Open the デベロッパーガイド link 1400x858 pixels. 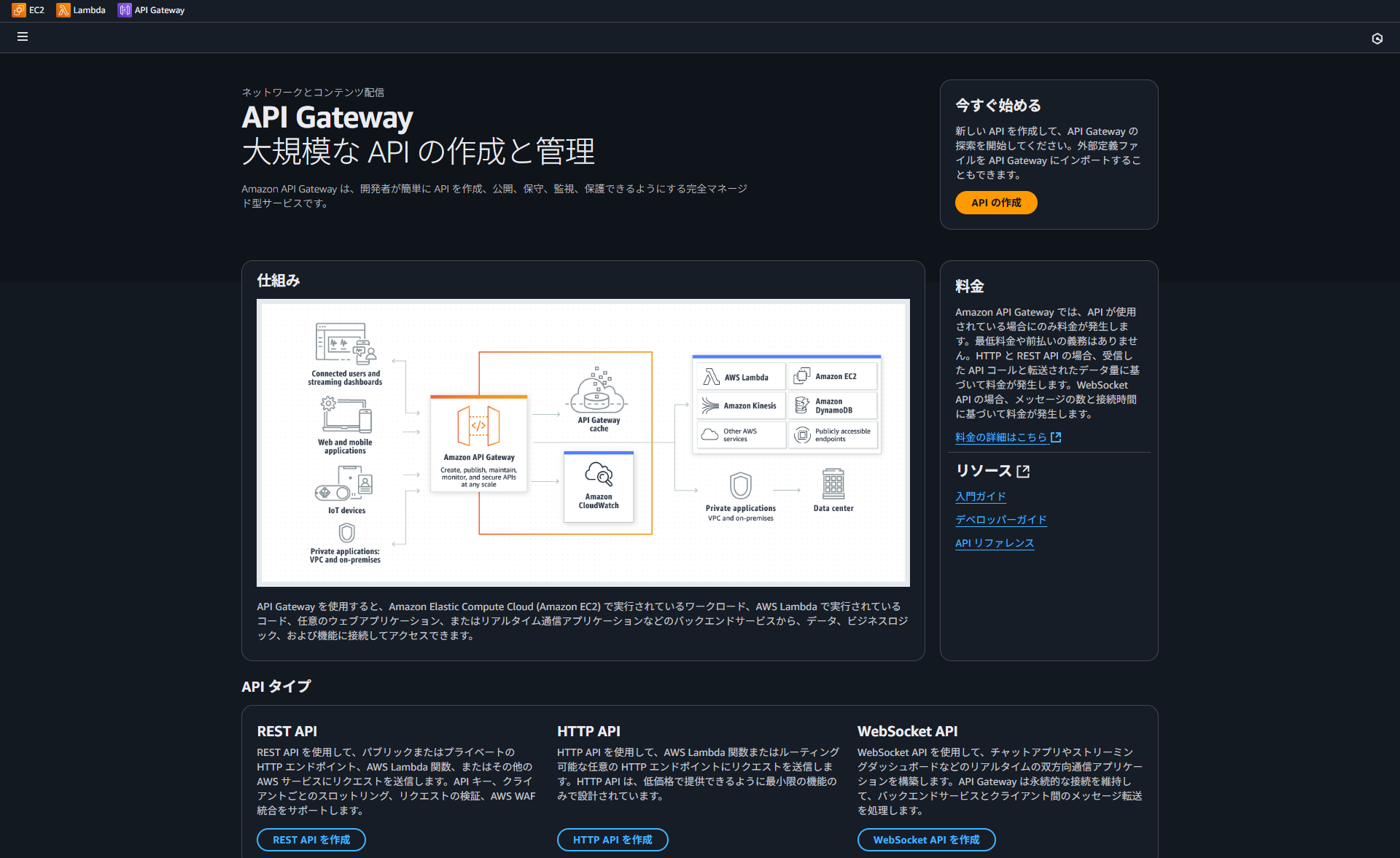coord(1000,520)
